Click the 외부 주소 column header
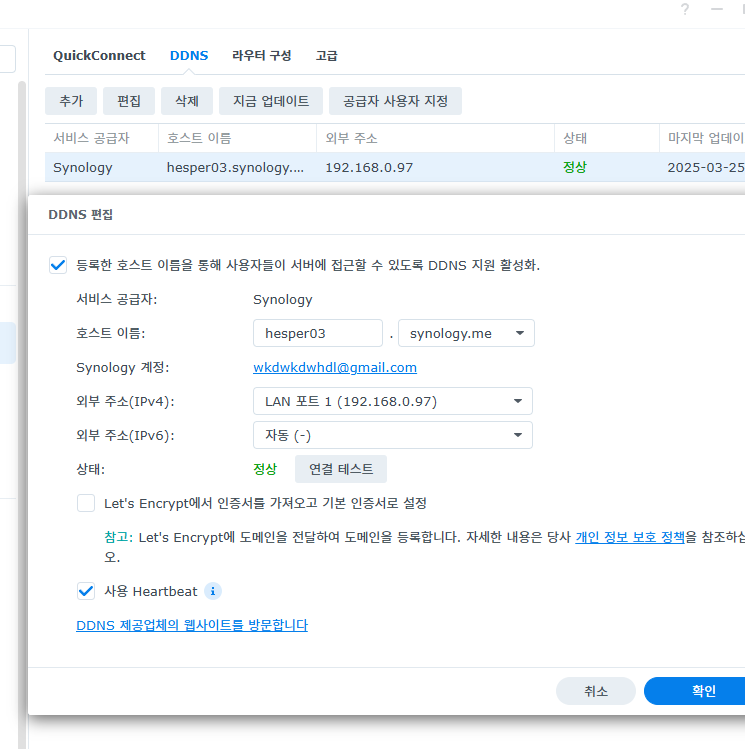Viewport: 745px width, 749px height. [x=435, y=138]
